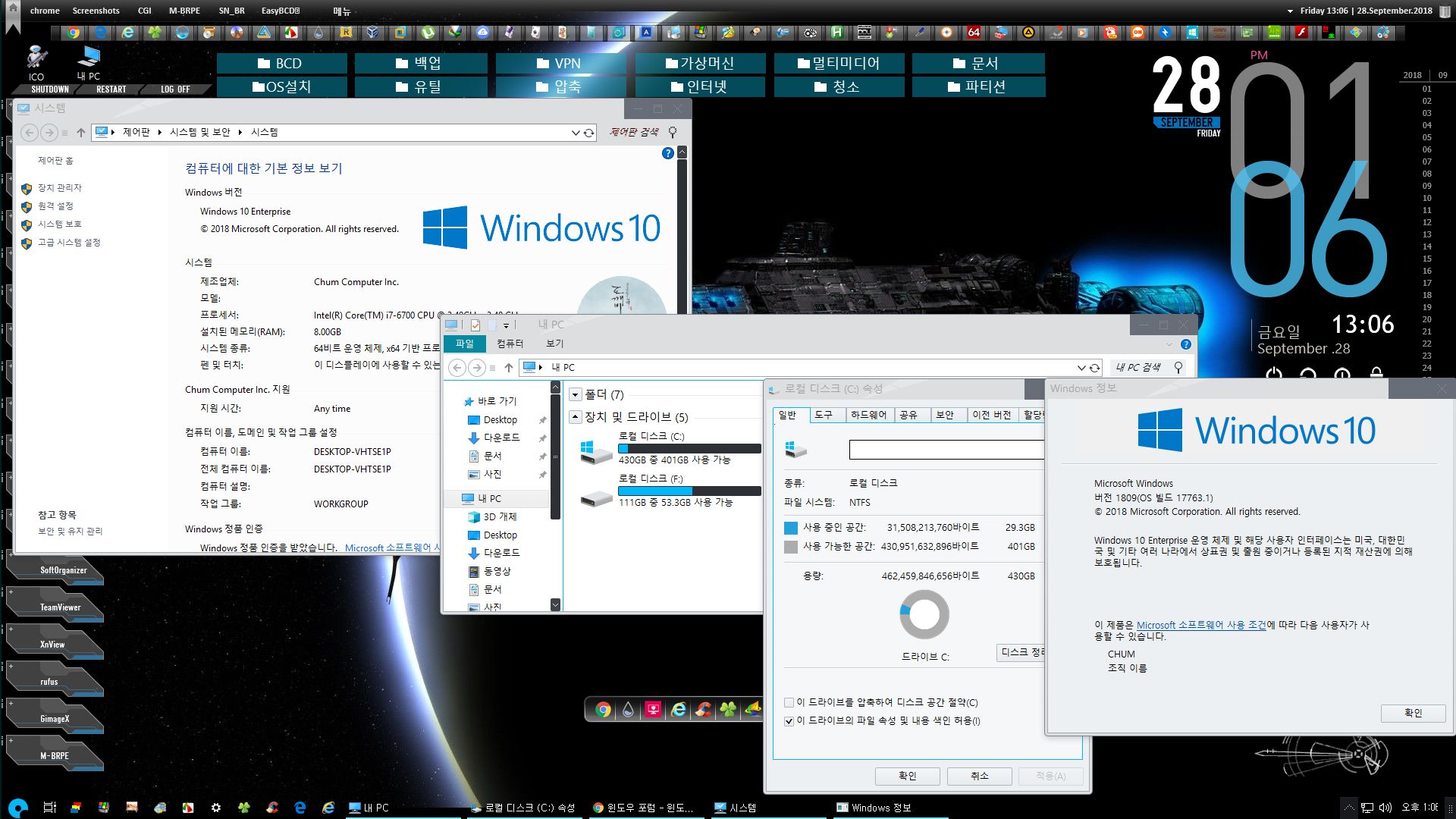Open the dropdown arrow beside top-bar date
This screenshot has height=819, width=1456.
pos(1290,11)
